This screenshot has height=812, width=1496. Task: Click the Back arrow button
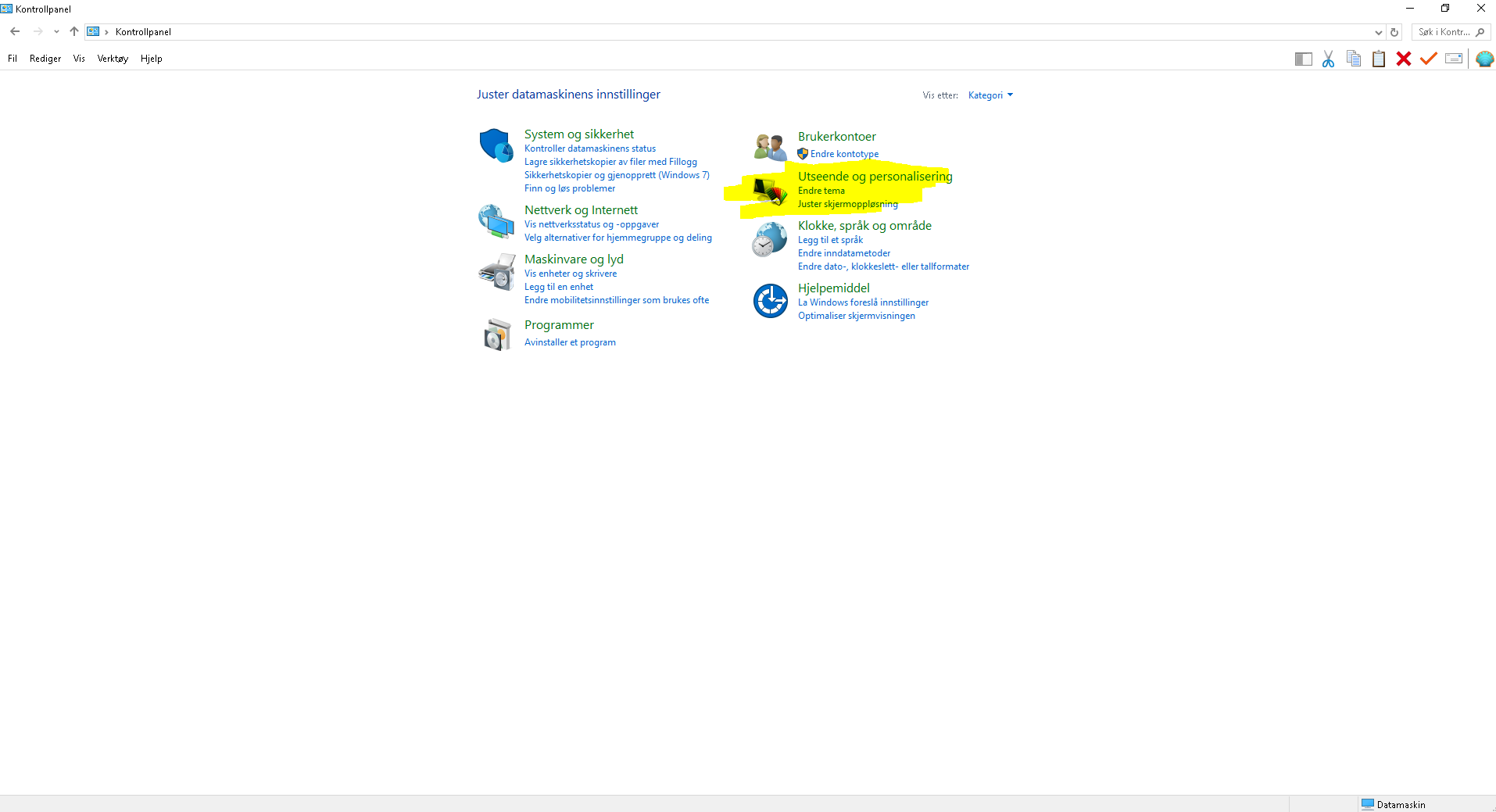click(x=15, y=32)
